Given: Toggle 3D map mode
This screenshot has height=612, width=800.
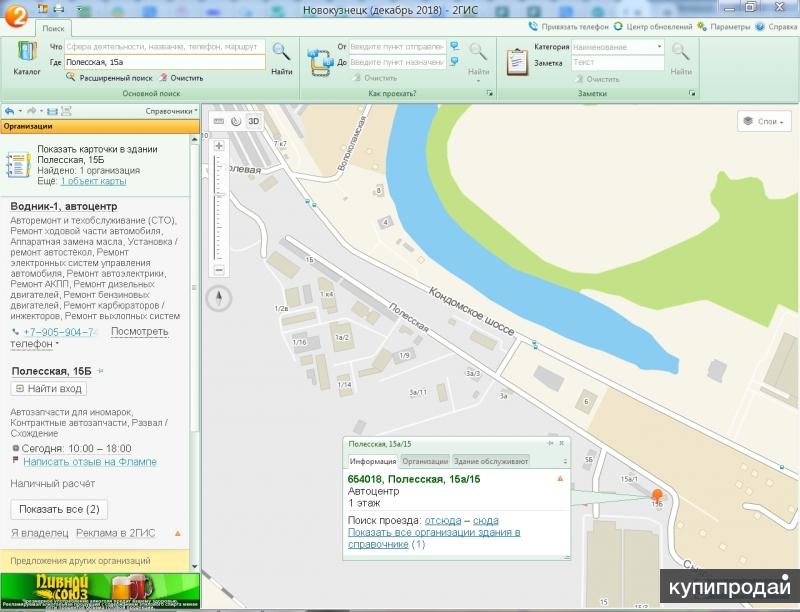Looking at the screenshot, I should point(254,121).
